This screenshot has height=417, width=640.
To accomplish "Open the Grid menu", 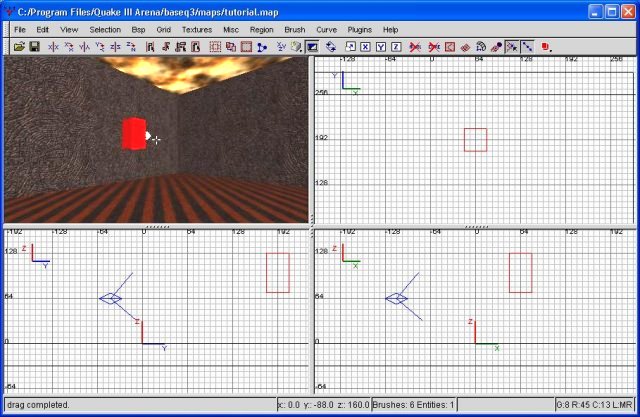I will pyautogui.click(x=163, y=30).
